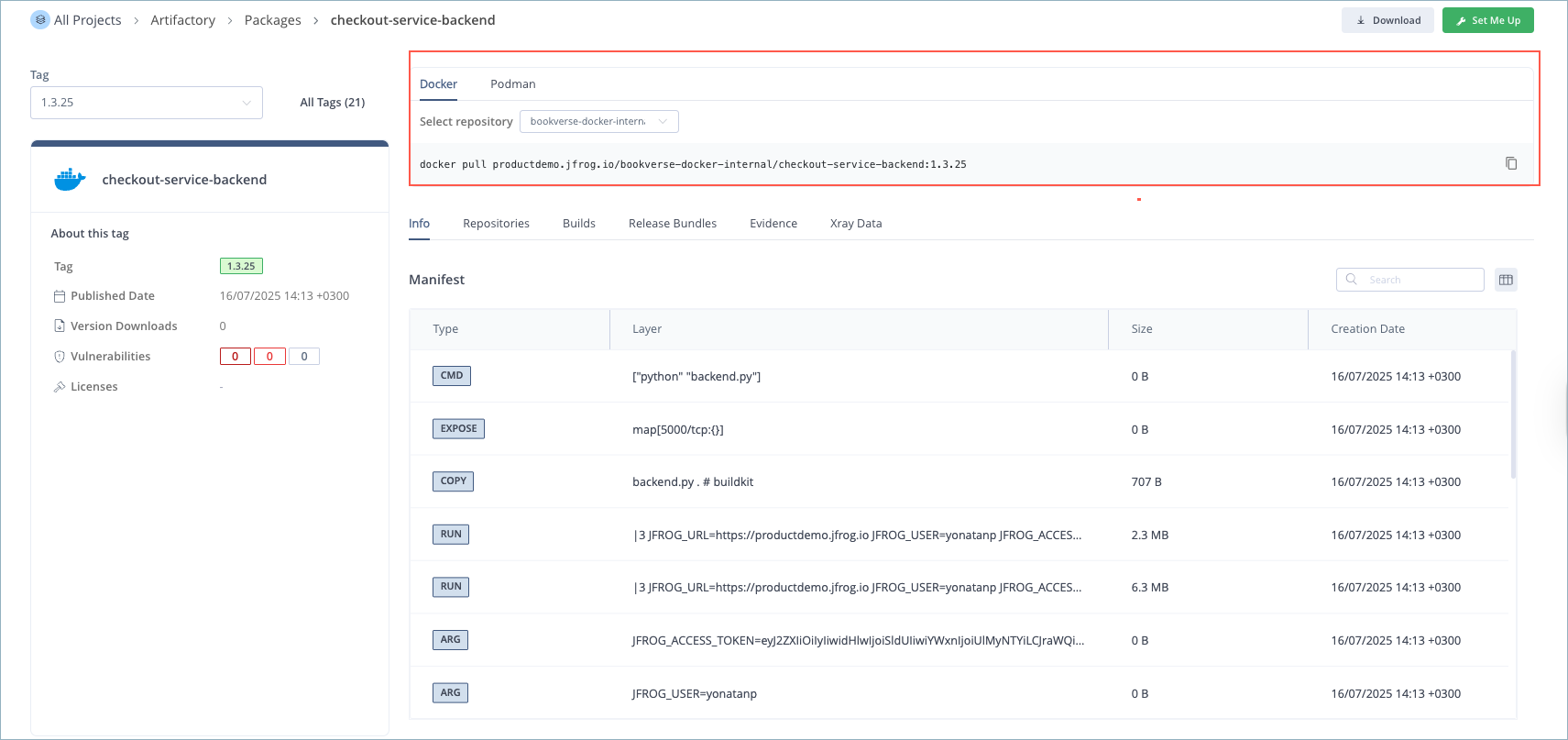Open the Xray Data tab
The image size is (1568, 740).
click(x=856, y=223)
